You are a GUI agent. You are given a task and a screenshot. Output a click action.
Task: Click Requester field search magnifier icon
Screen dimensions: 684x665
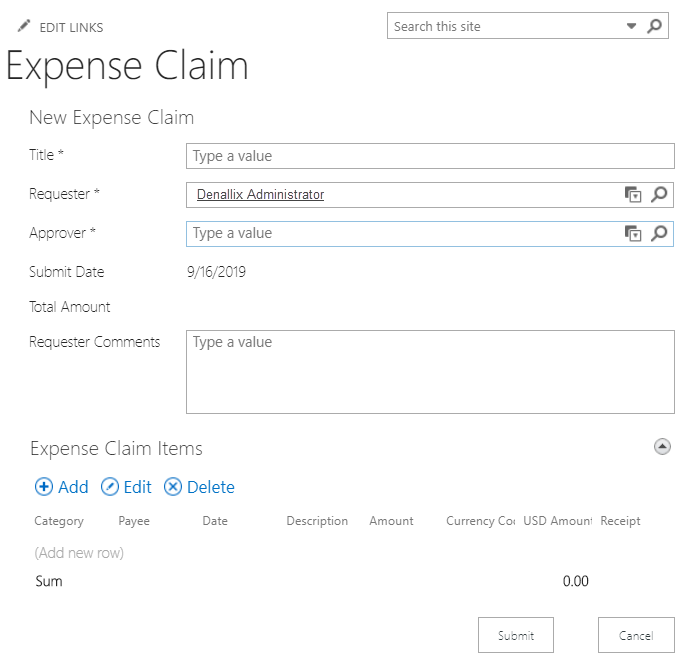[x=659, y=195]
